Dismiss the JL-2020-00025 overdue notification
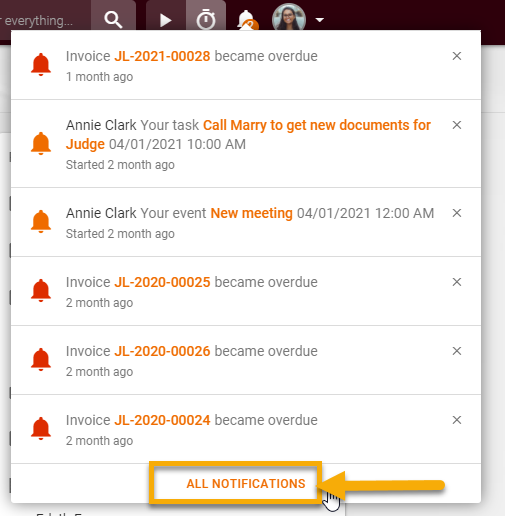Screen dimensions: 505x516 [457, 282]
